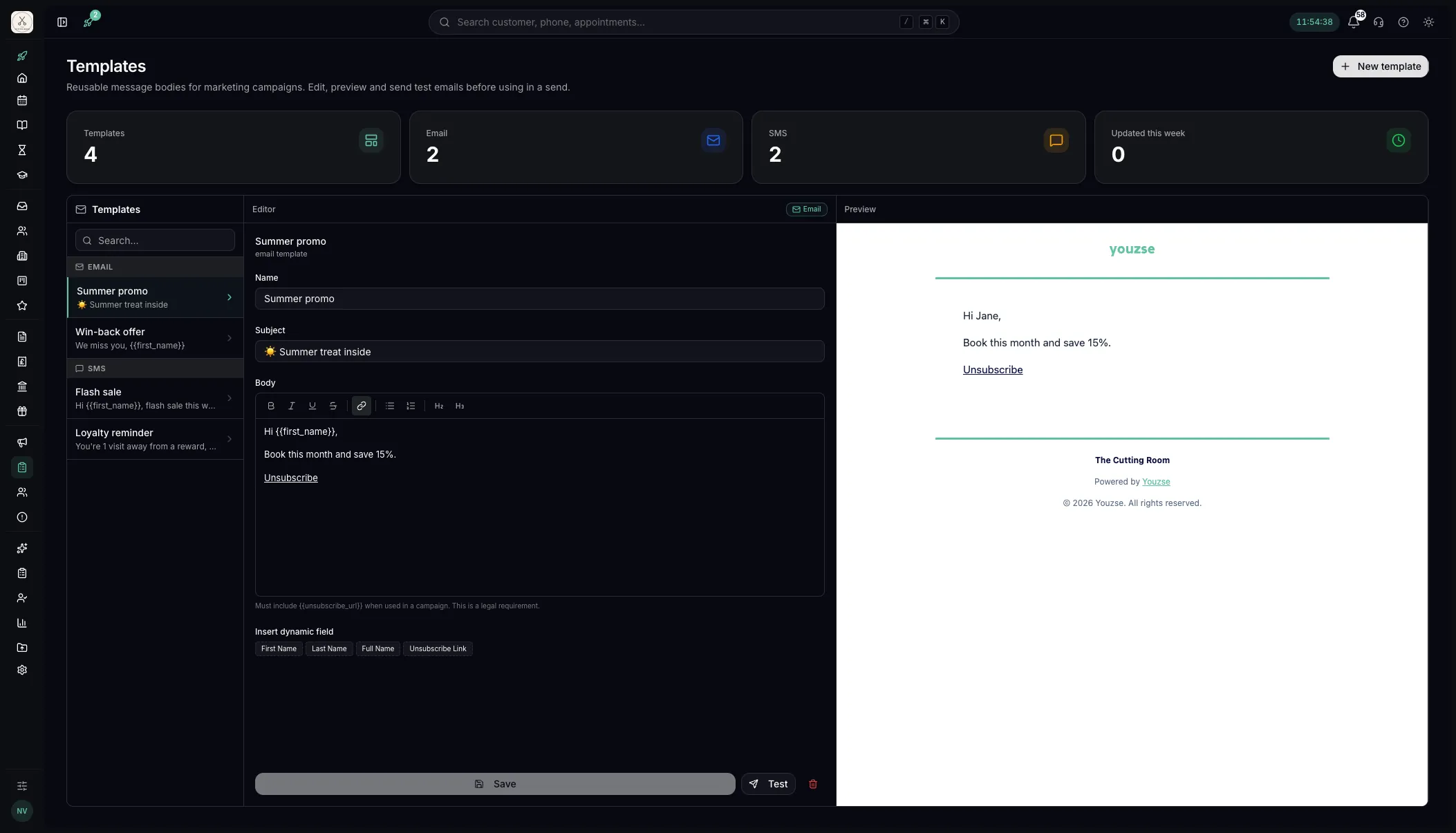
Task: Click the chevron on the Flash sale row
Action: 230,398
